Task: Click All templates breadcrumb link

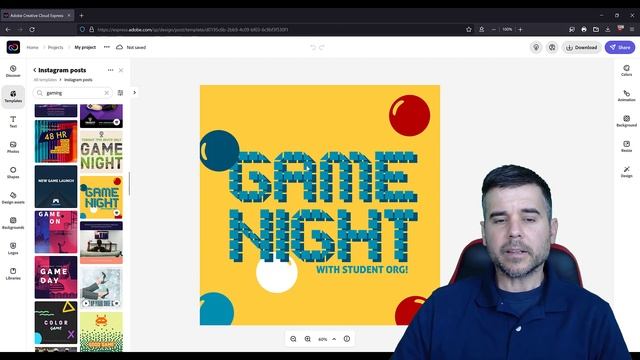Action: pyautogui.click(x=45, y=80)
